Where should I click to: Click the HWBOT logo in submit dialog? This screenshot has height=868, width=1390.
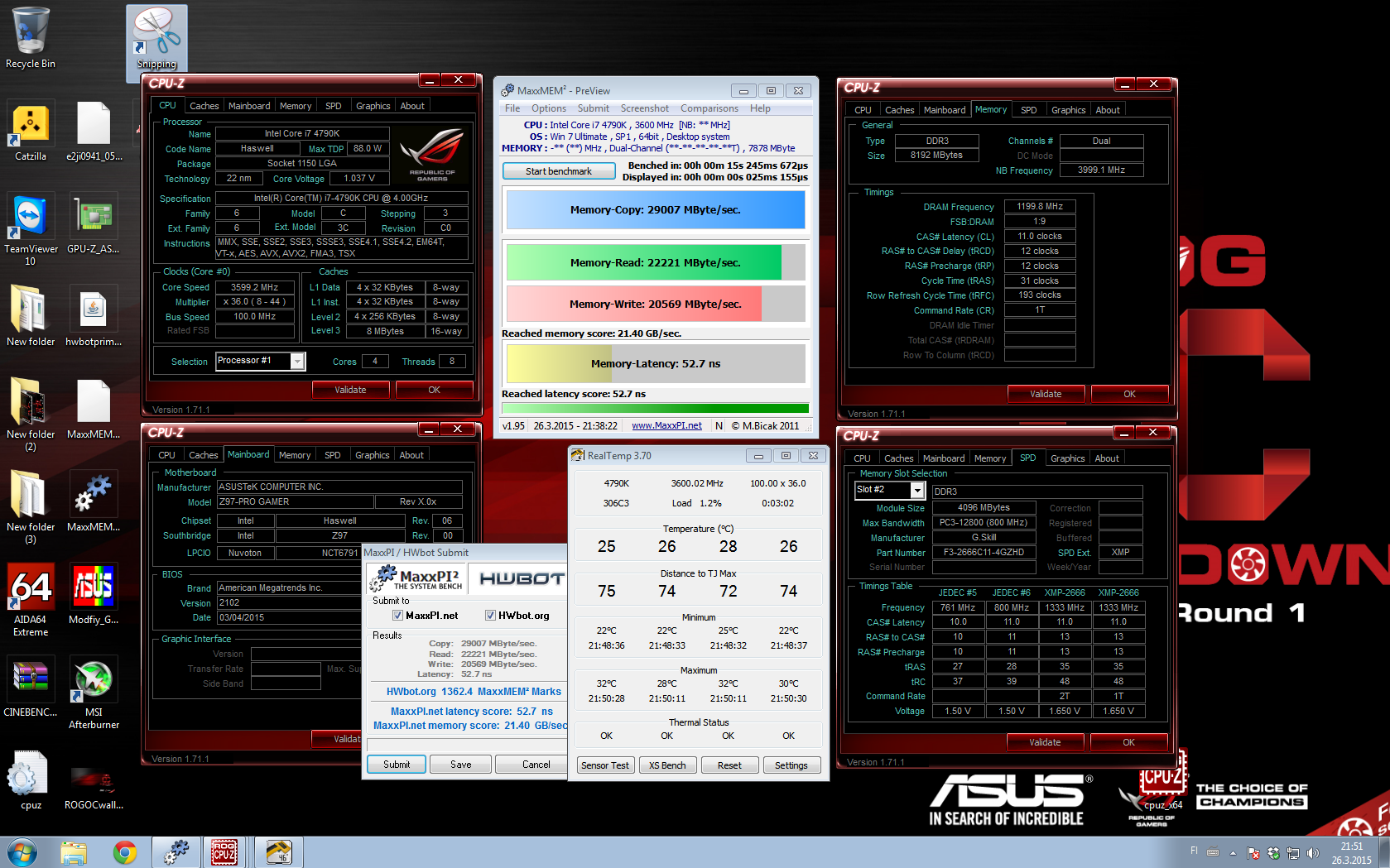(521, 578)
